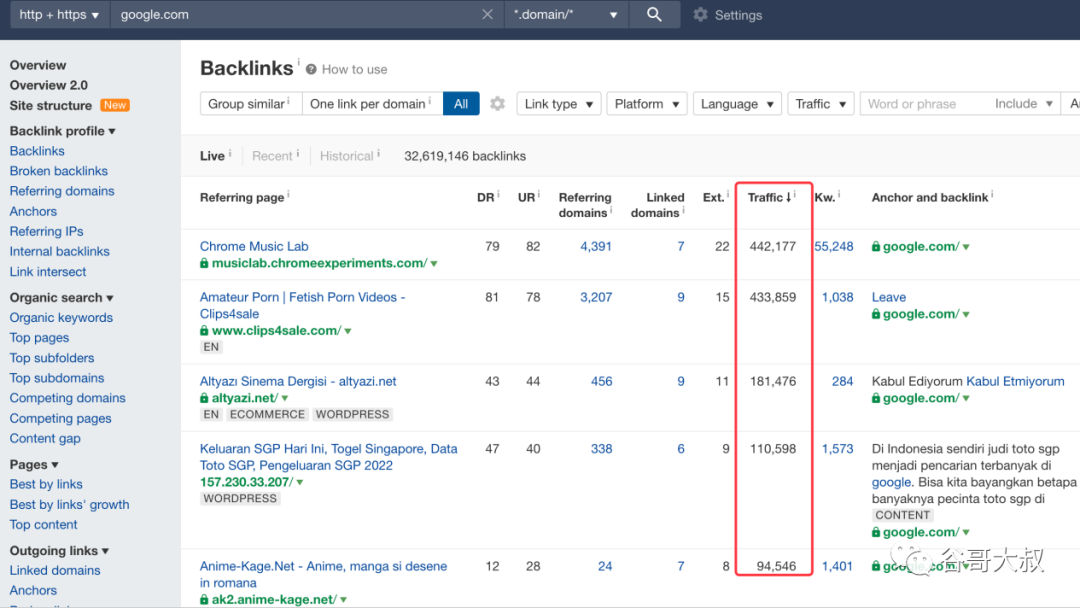Open Referring IPs sidebar link
The image size is (1080, 608).
[46, 231]
